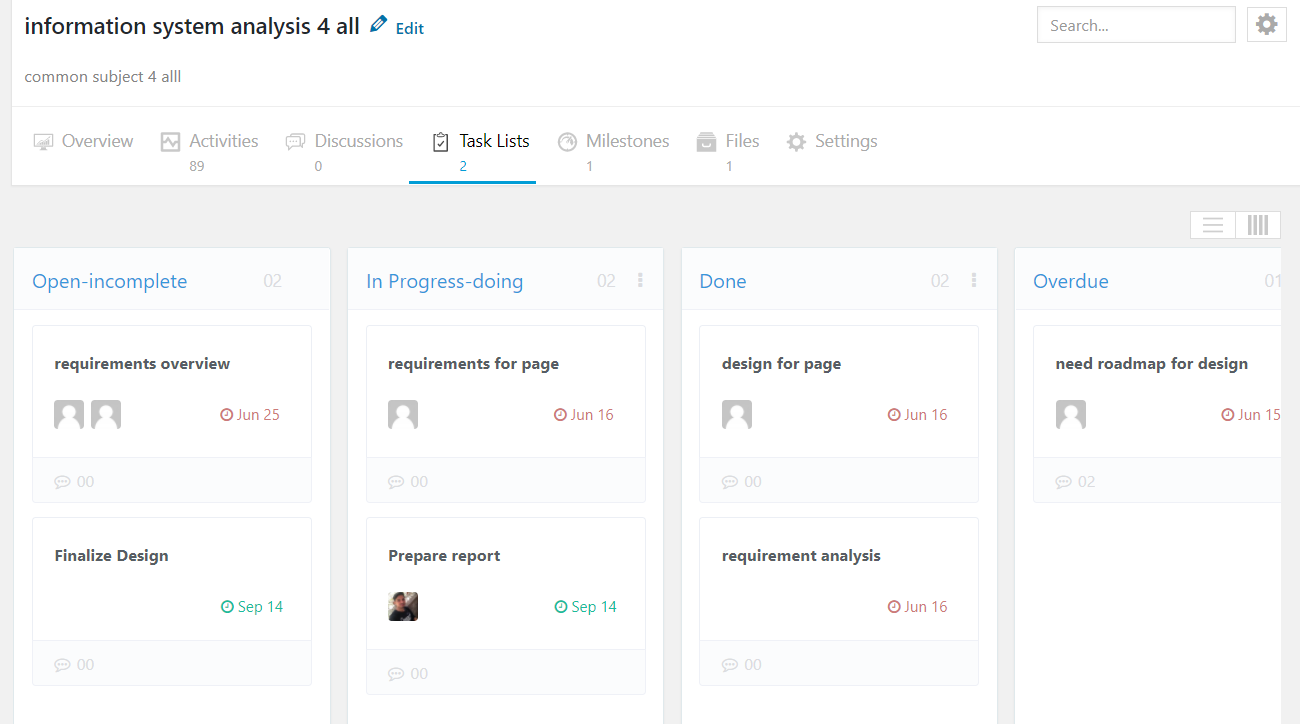Click the Open-incomplete column title

[110, 281]
